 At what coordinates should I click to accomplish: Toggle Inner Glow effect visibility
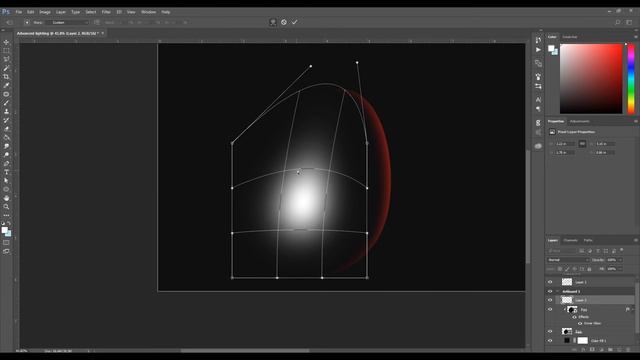coord(580,323)
